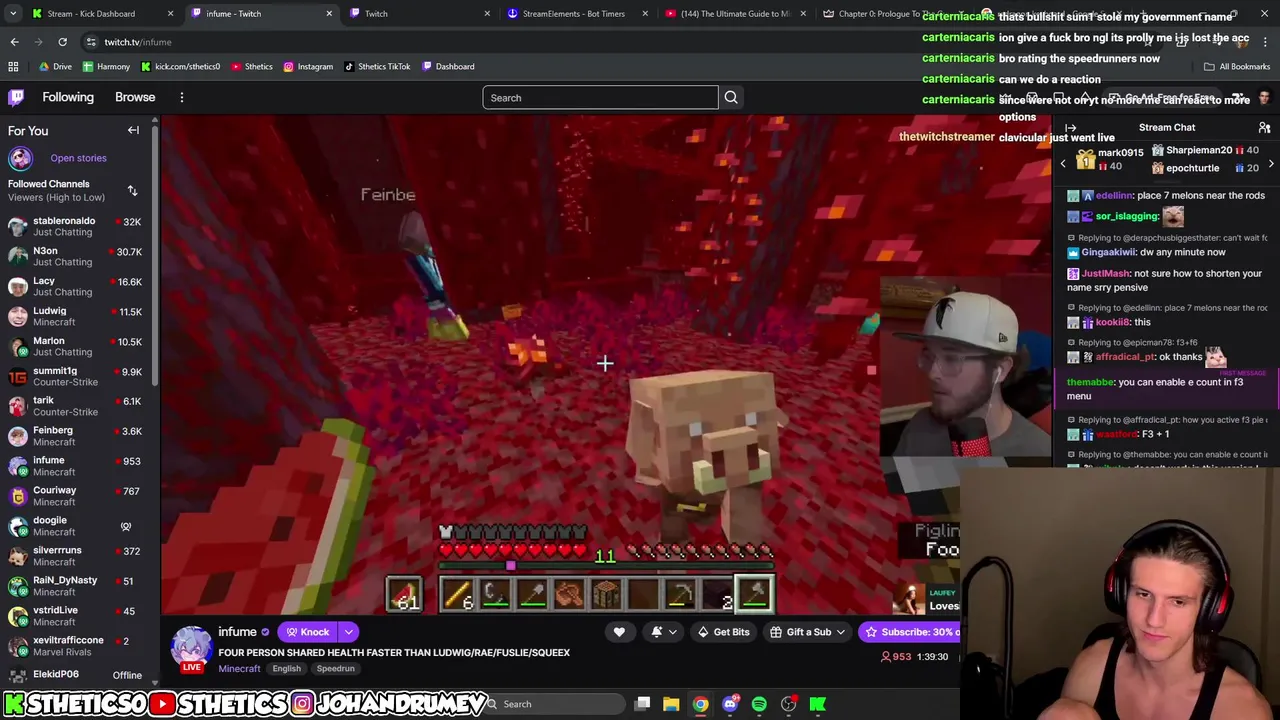Open the Couriway channel in sidebar
The width and height of the screenshot is (1280, 720).
coord(75,497)
